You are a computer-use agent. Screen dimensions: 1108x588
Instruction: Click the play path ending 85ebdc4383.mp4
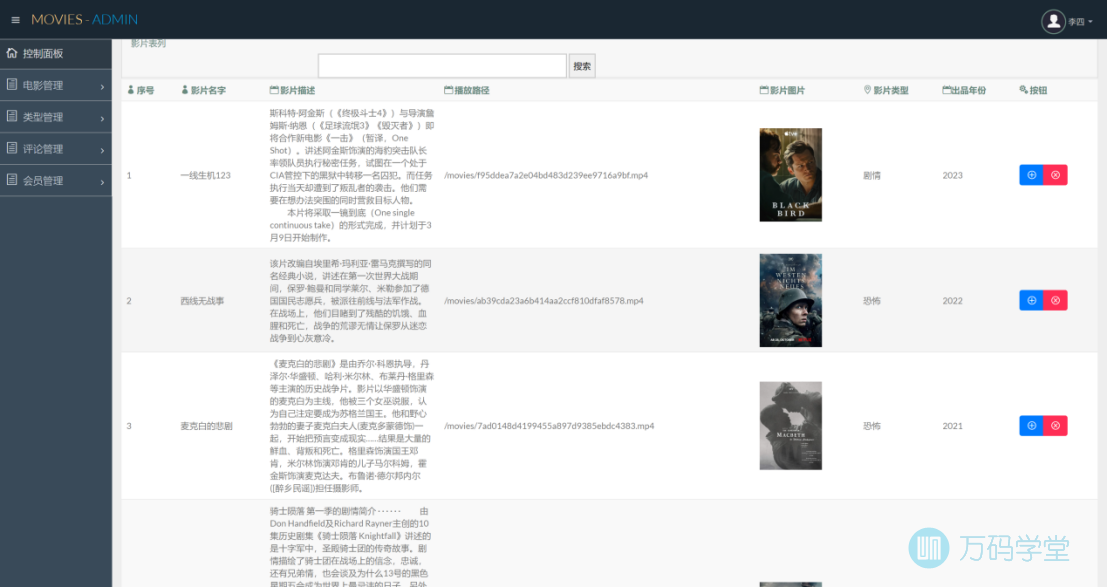[549, 426]
